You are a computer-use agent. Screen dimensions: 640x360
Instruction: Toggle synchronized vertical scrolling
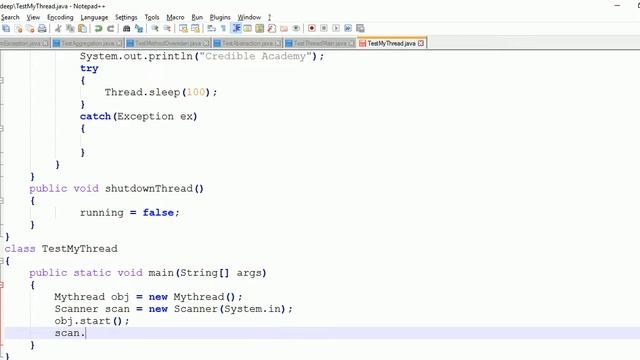[183, 28]
